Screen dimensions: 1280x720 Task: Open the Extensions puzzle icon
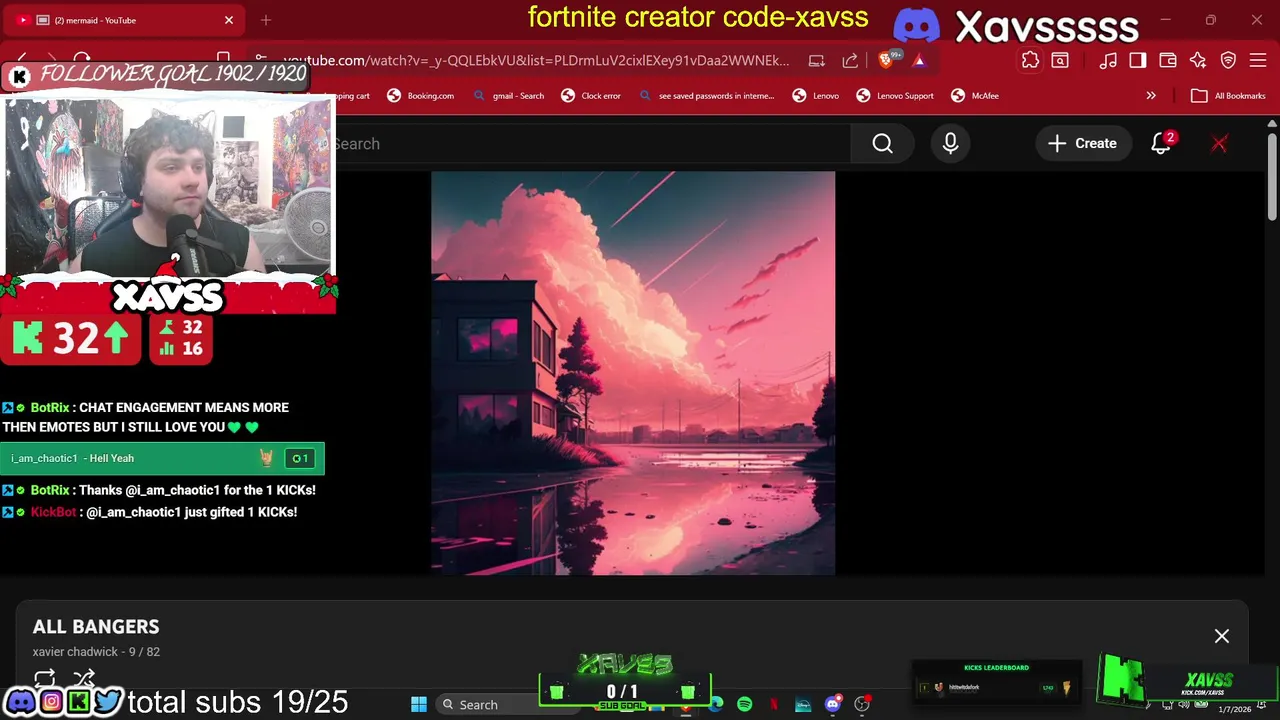click(1030, 60)
